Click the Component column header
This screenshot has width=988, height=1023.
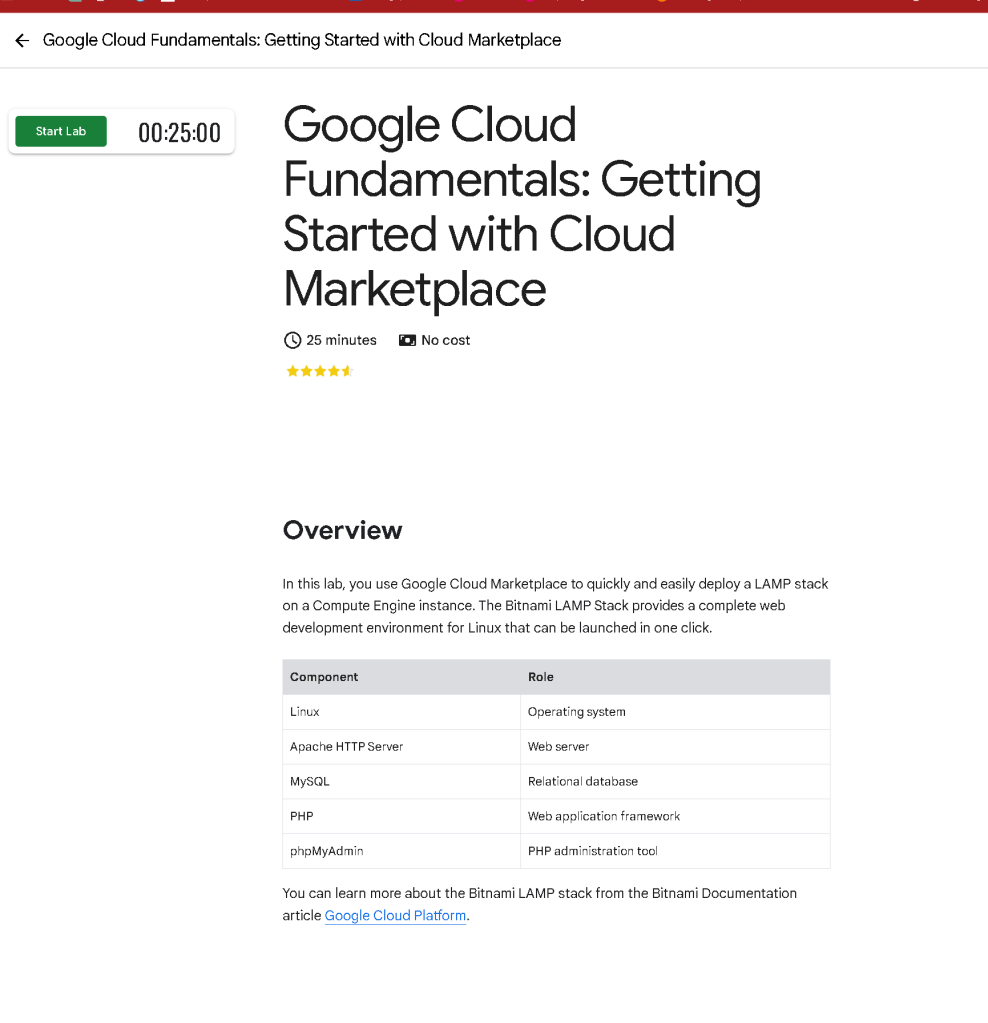point(401,677)
